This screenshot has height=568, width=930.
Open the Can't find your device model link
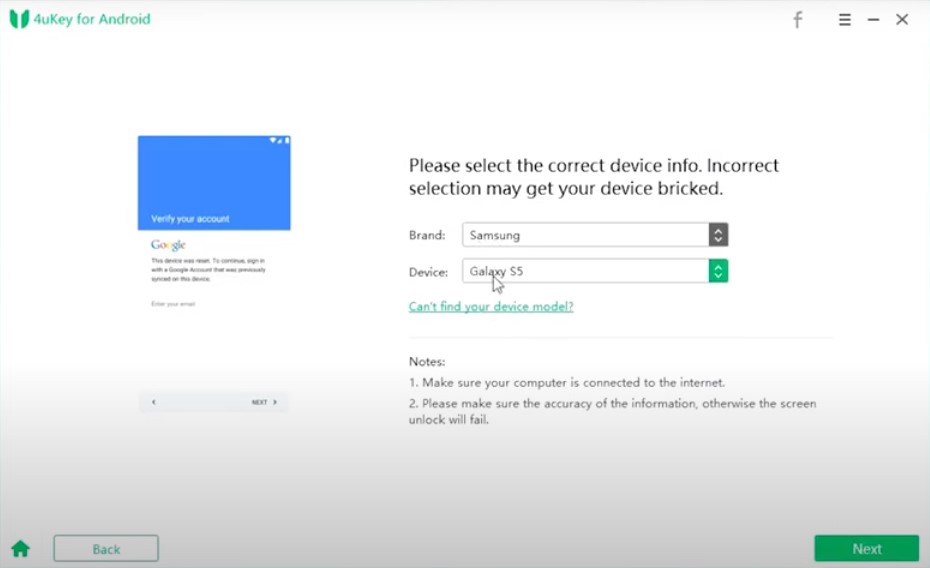[x=491, y=307]
